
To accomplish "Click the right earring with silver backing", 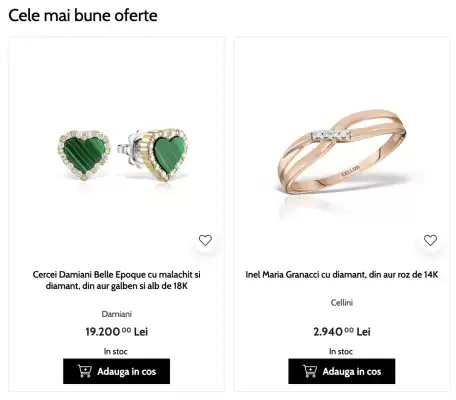I will [x=153, y=155].
